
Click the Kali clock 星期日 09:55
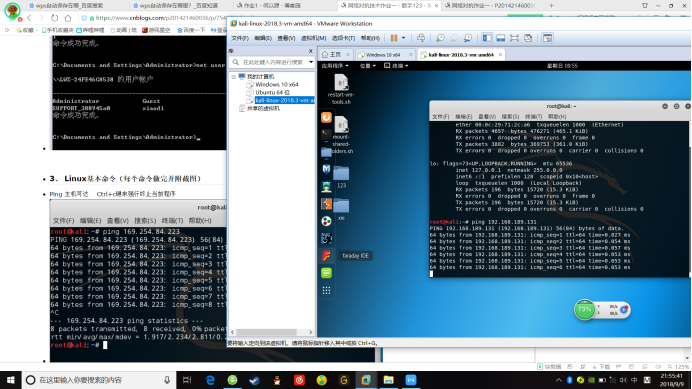click(562, 66)
